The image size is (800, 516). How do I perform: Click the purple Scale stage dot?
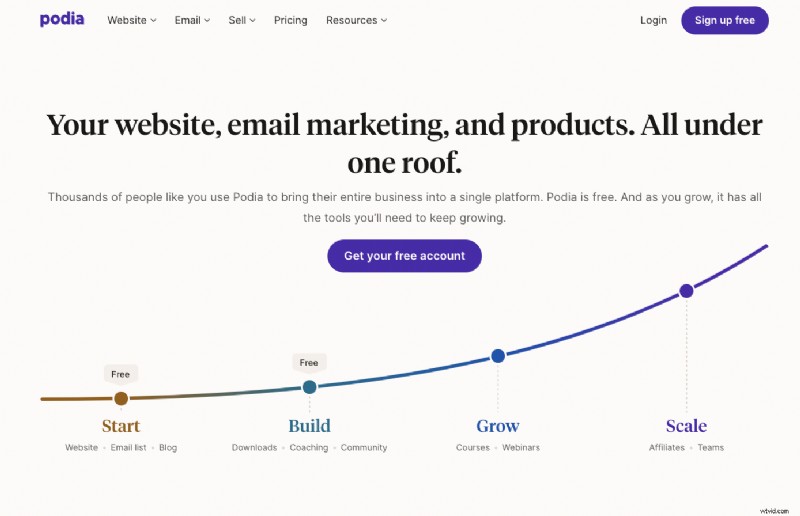[x=686, y=291]
